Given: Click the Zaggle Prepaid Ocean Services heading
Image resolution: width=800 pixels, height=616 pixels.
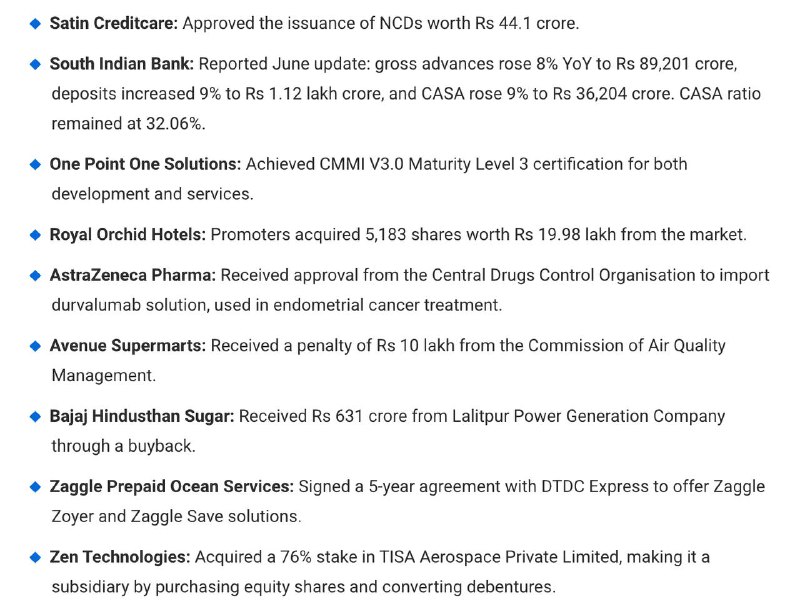Looking at the screenshot, I should (x=171, y=487).
